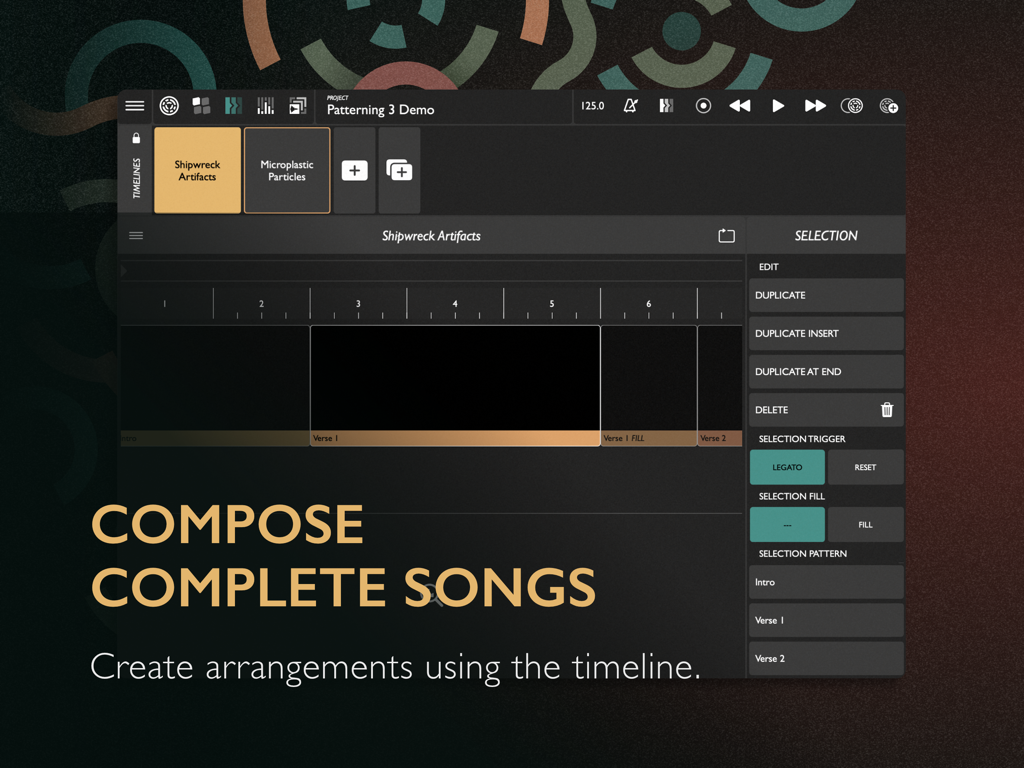Click the trash icon next to DELETE
The width and height of the screenshot is (1024, 768).
pos(885,409)
